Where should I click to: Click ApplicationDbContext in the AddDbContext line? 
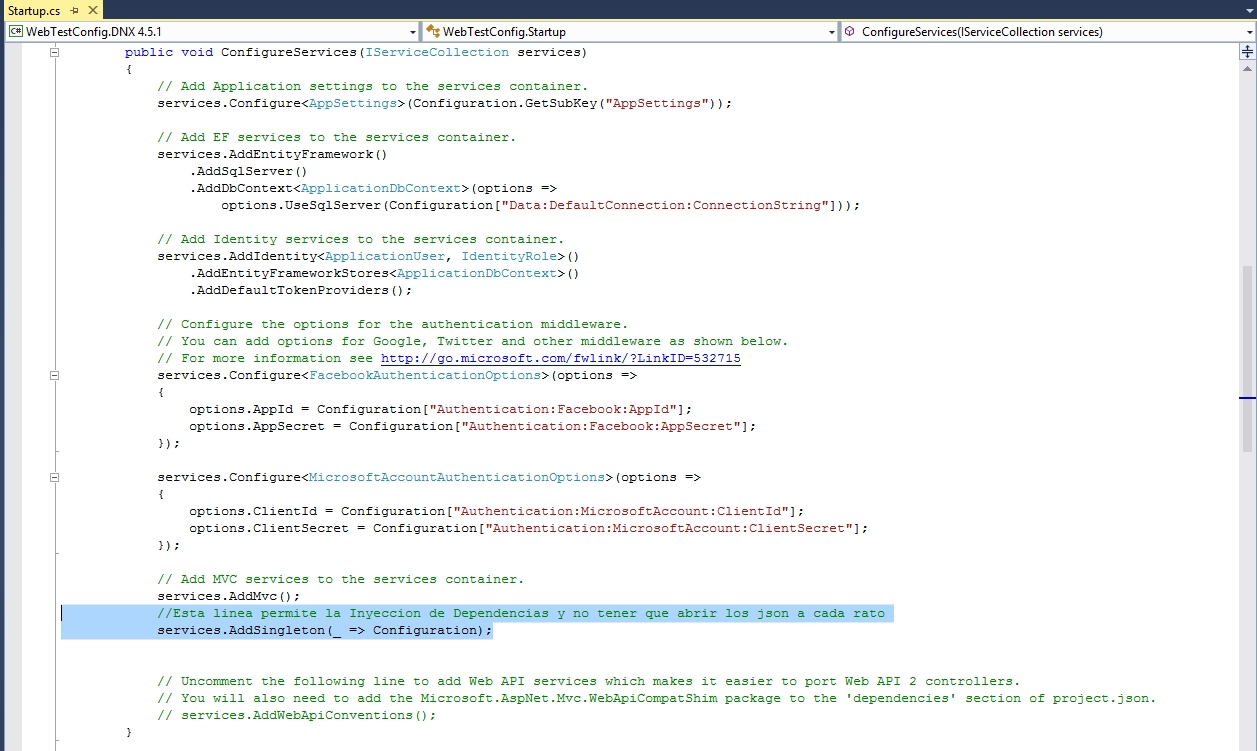pyautogui.click(x=381, y=188)
